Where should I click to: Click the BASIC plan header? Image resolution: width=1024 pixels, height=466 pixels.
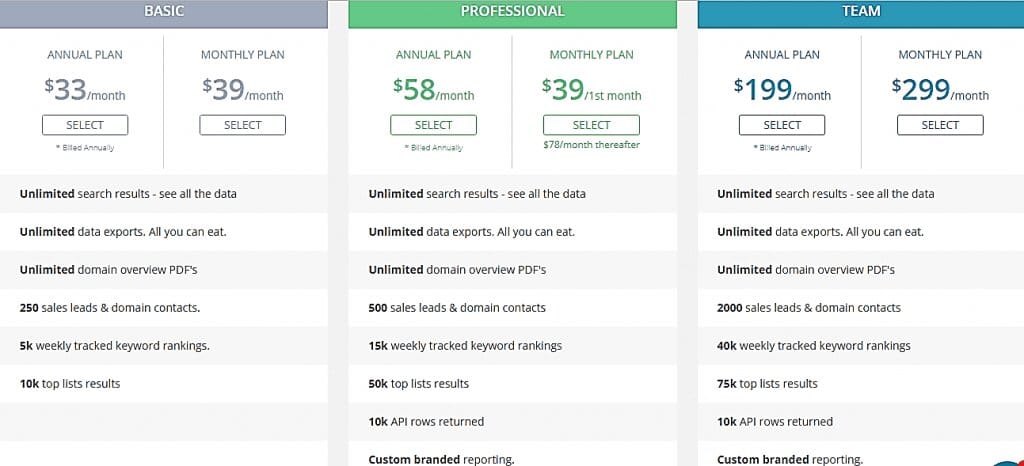[164, 12]
